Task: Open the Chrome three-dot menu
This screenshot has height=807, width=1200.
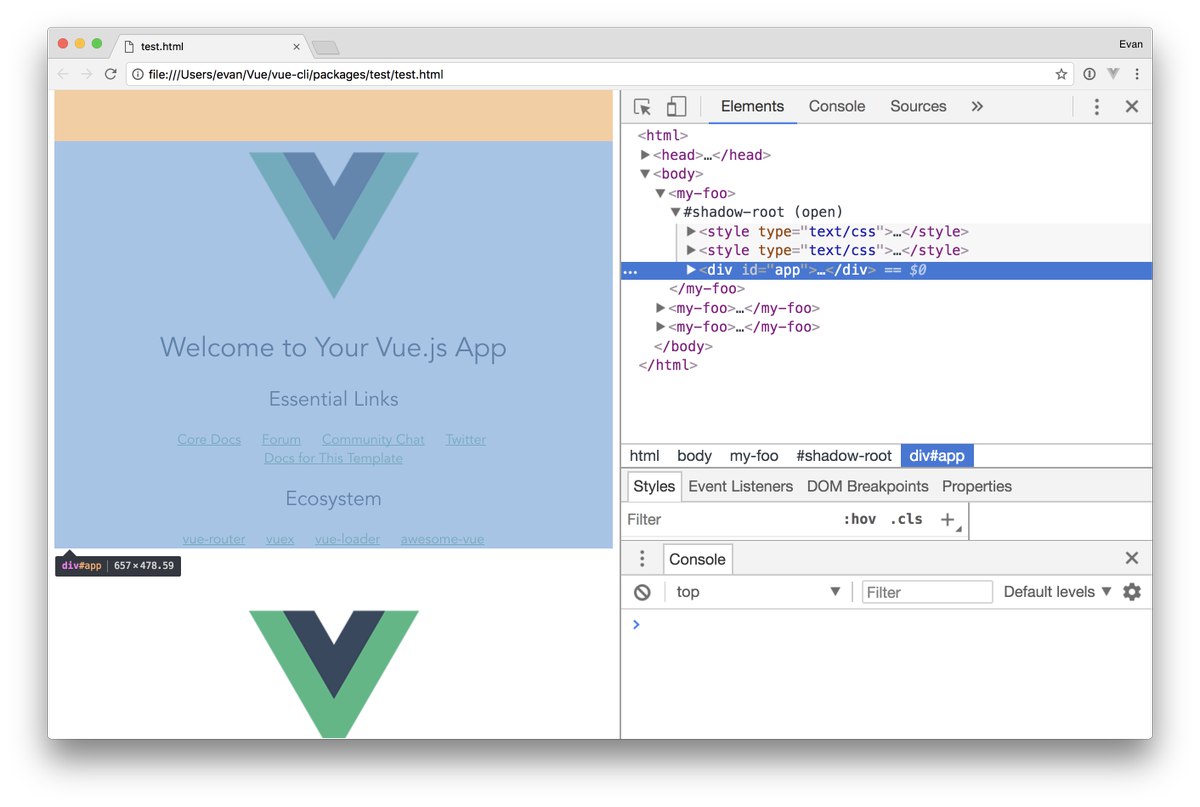Action: tap(1137, 74)
